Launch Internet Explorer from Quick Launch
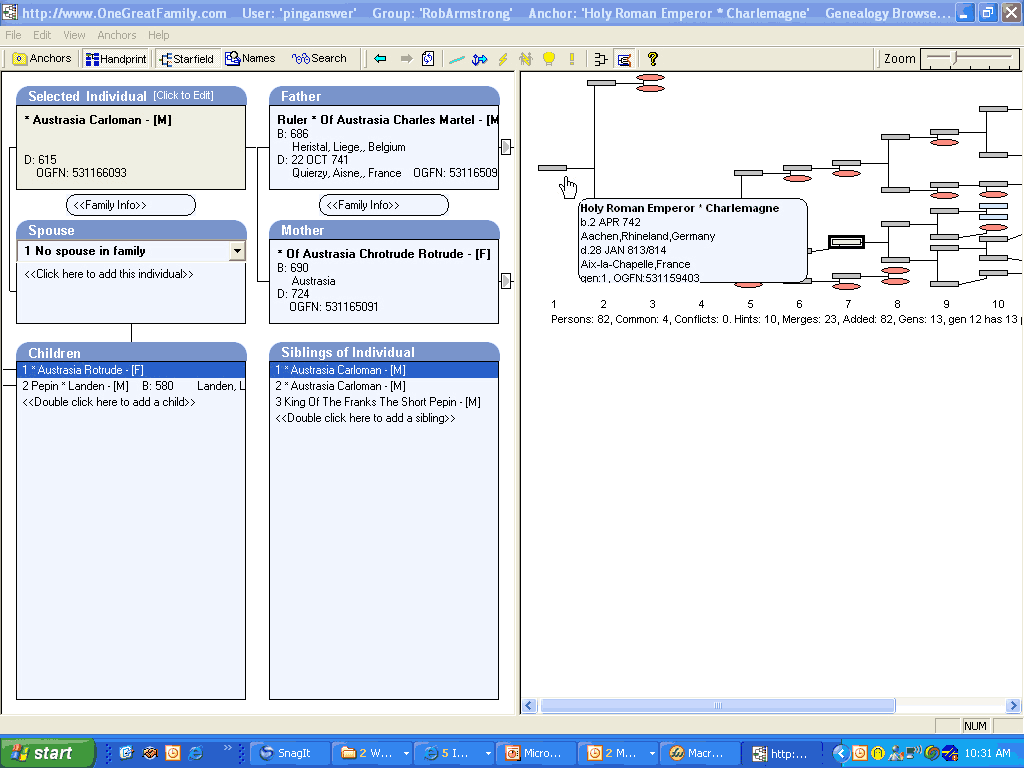This screenshot has width=1024, height=768. tap(195, 753)
